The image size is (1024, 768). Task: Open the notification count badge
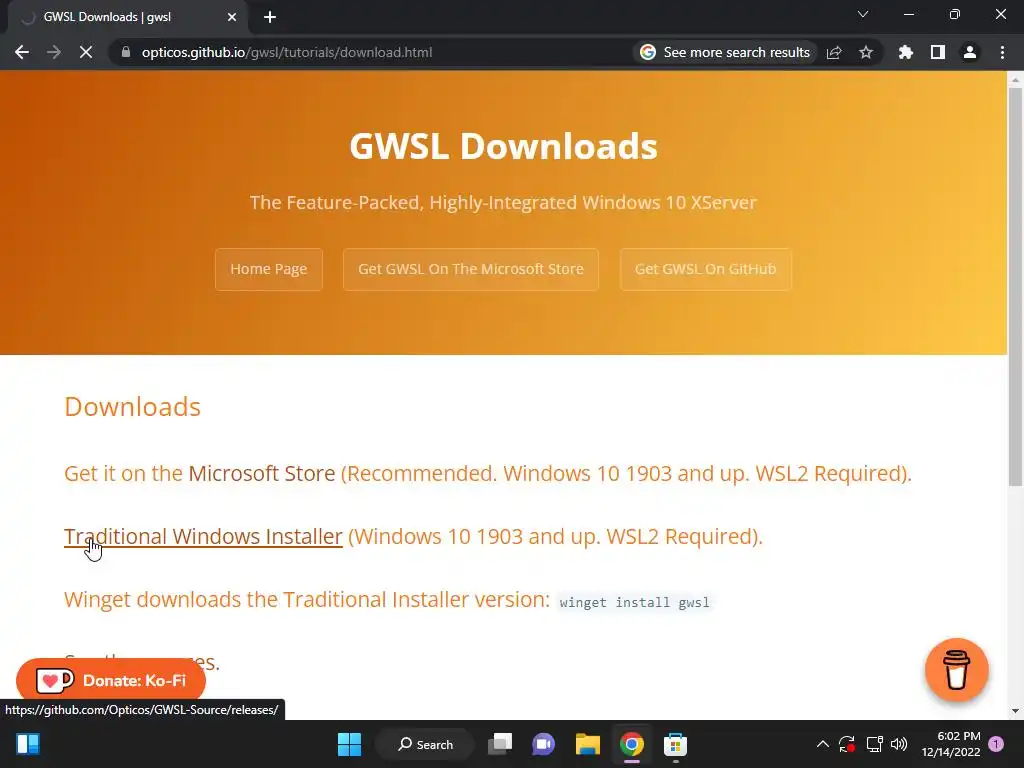click(996, 744)
